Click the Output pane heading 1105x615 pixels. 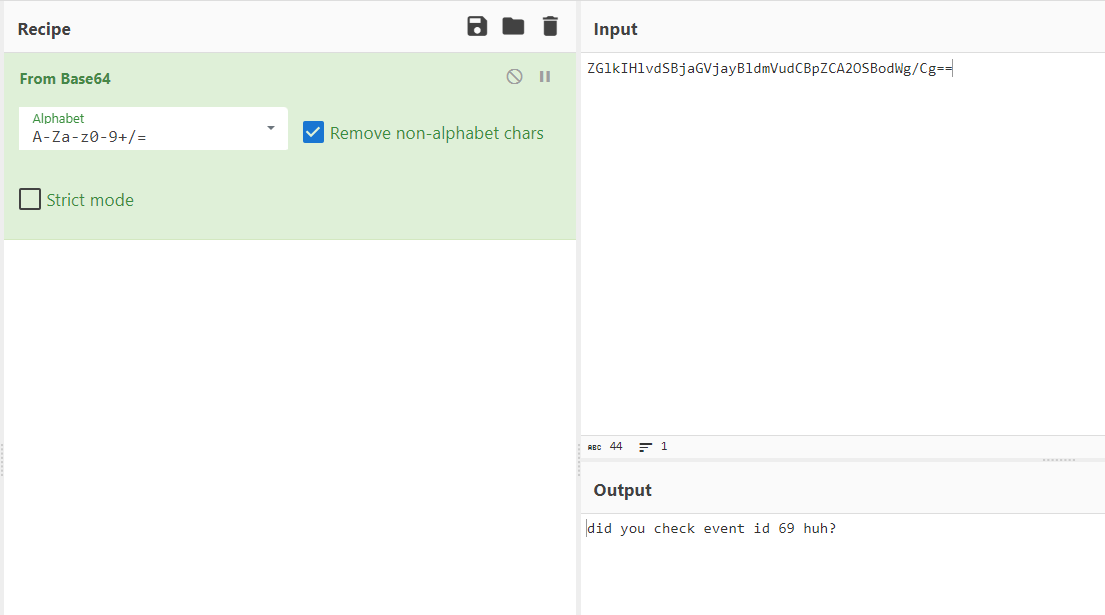(622, 490)
